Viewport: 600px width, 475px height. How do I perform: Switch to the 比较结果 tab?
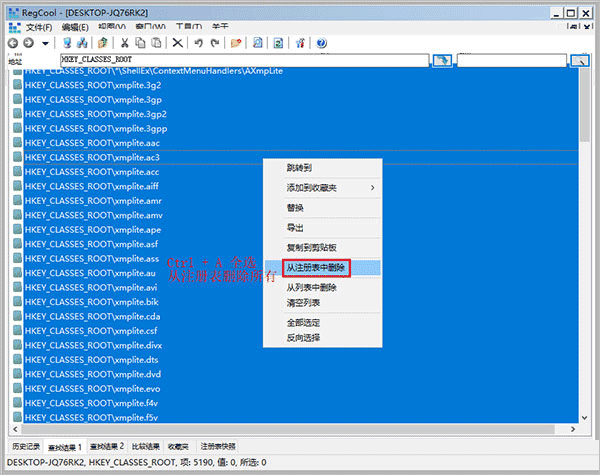click(146, 446)
